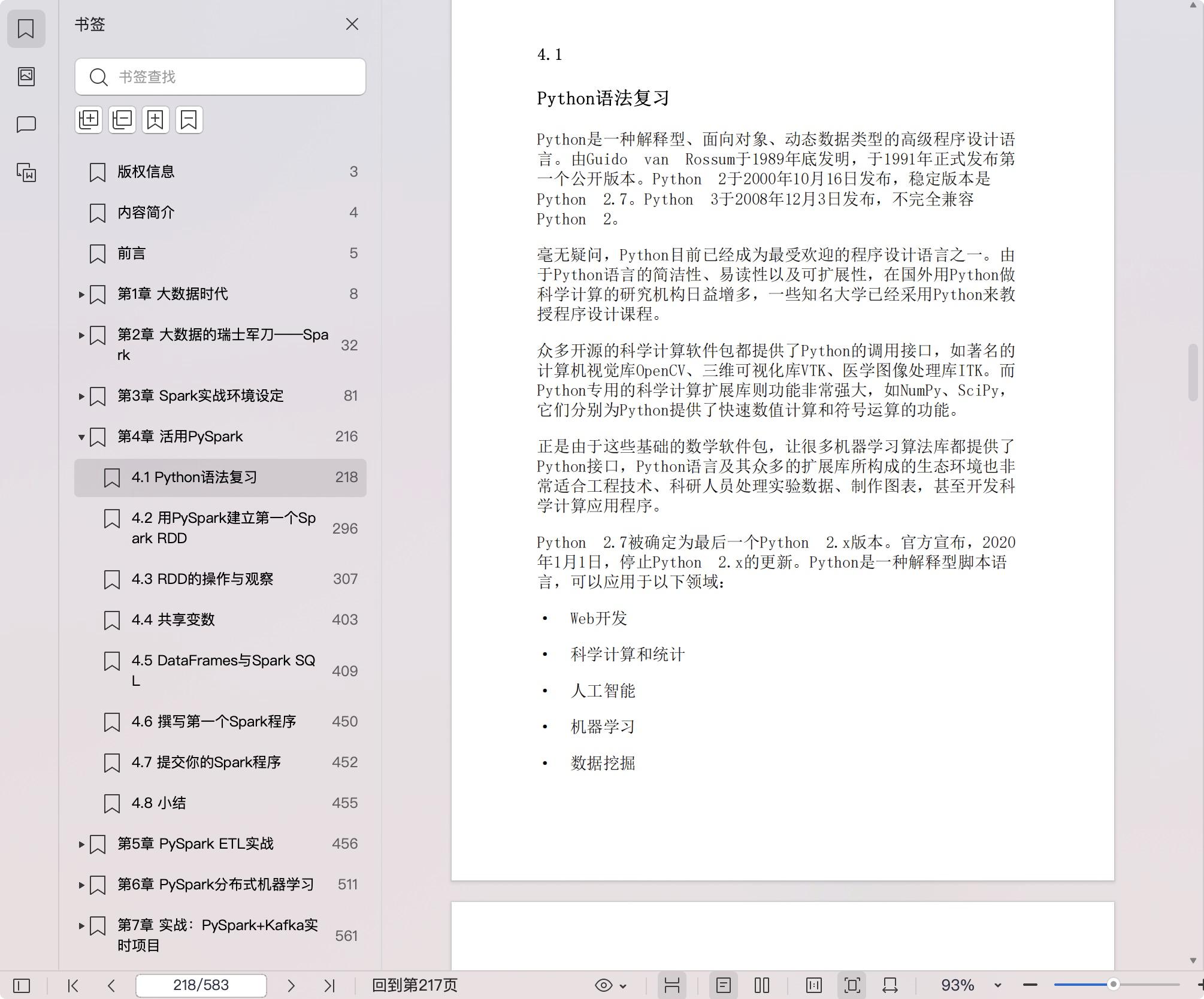Click bookmark icon beside 4.4 共享变数
The width and height of the screenshot is (1204, 999).
tap(112, 620)
